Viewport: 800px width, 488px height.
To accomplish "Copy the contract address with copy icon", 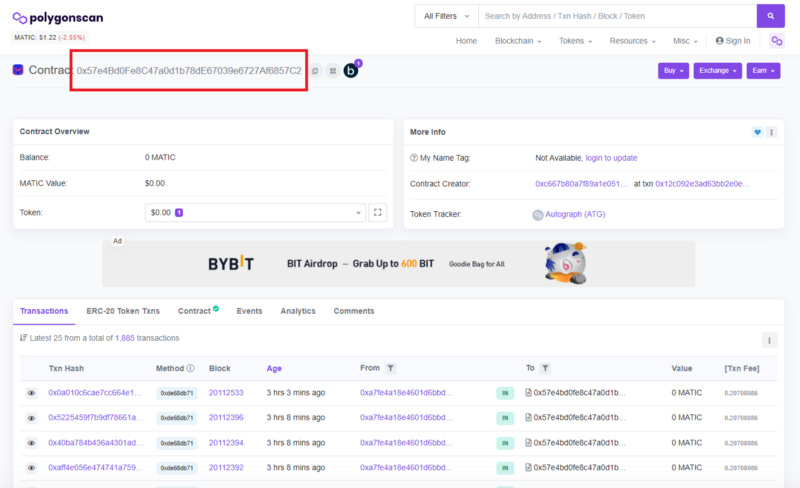I will [x=315, y=71].
